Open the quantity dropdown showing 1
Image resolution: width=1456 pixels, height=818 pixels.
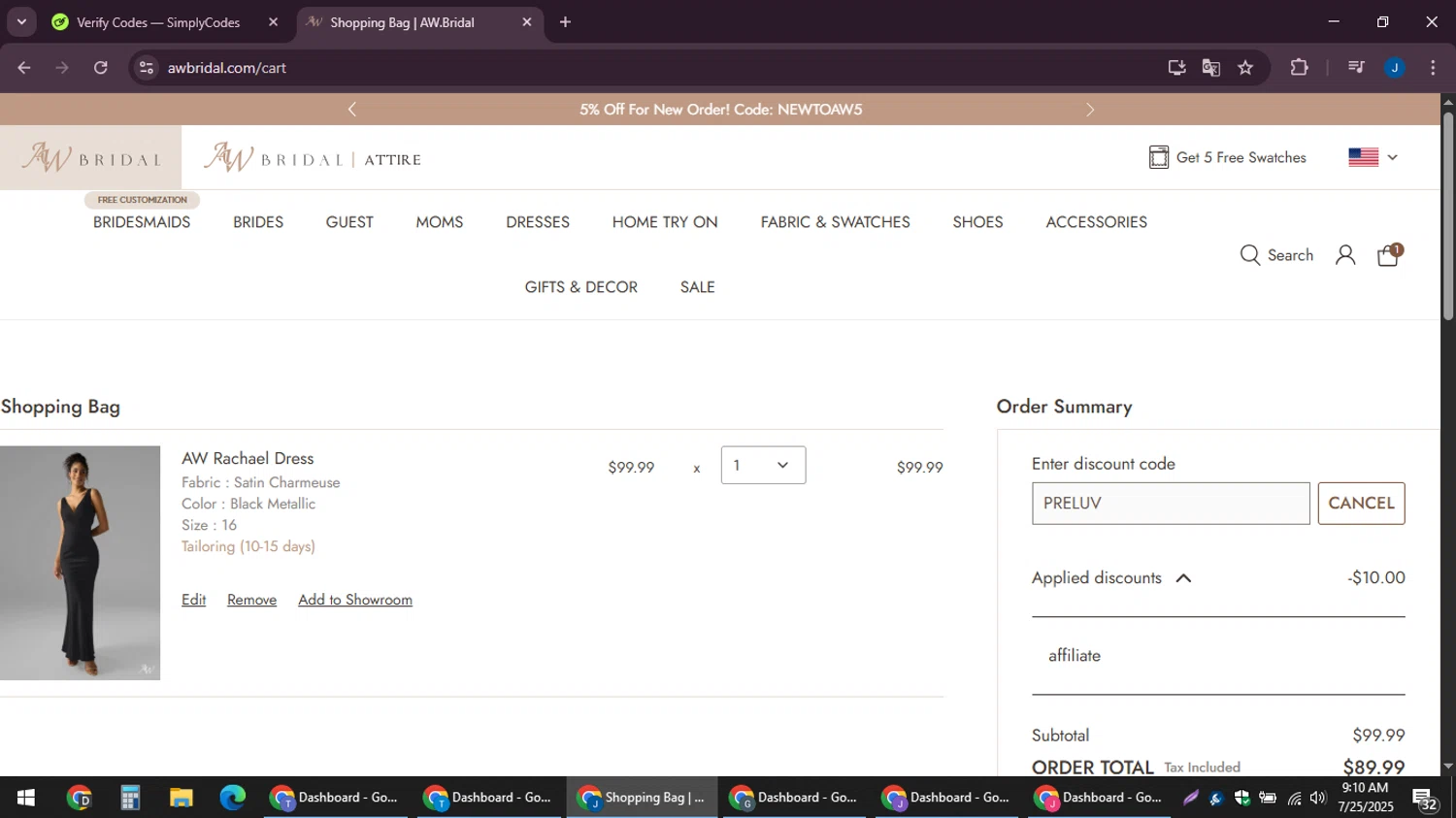(763, 466)
